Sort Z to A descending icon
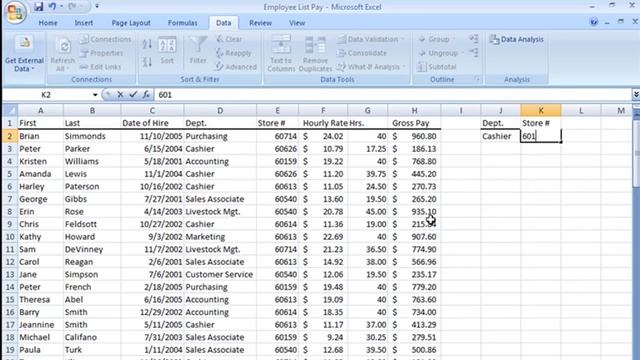This screenshot has width=640, height=360. [x=147, y=62]
